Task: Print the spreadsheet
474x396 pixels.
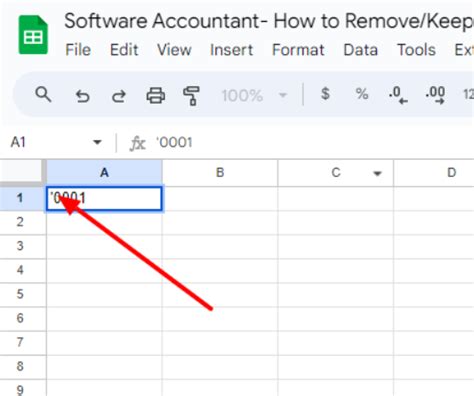Action: [x=156, y=96]
